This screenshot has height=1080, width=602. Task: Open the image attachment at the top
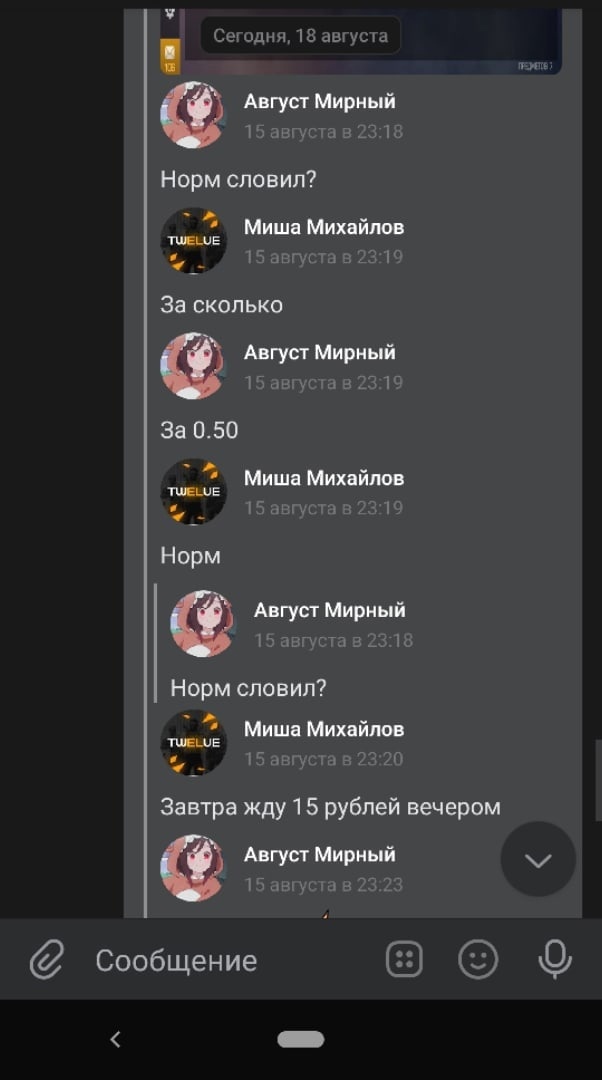coord(361,41)
